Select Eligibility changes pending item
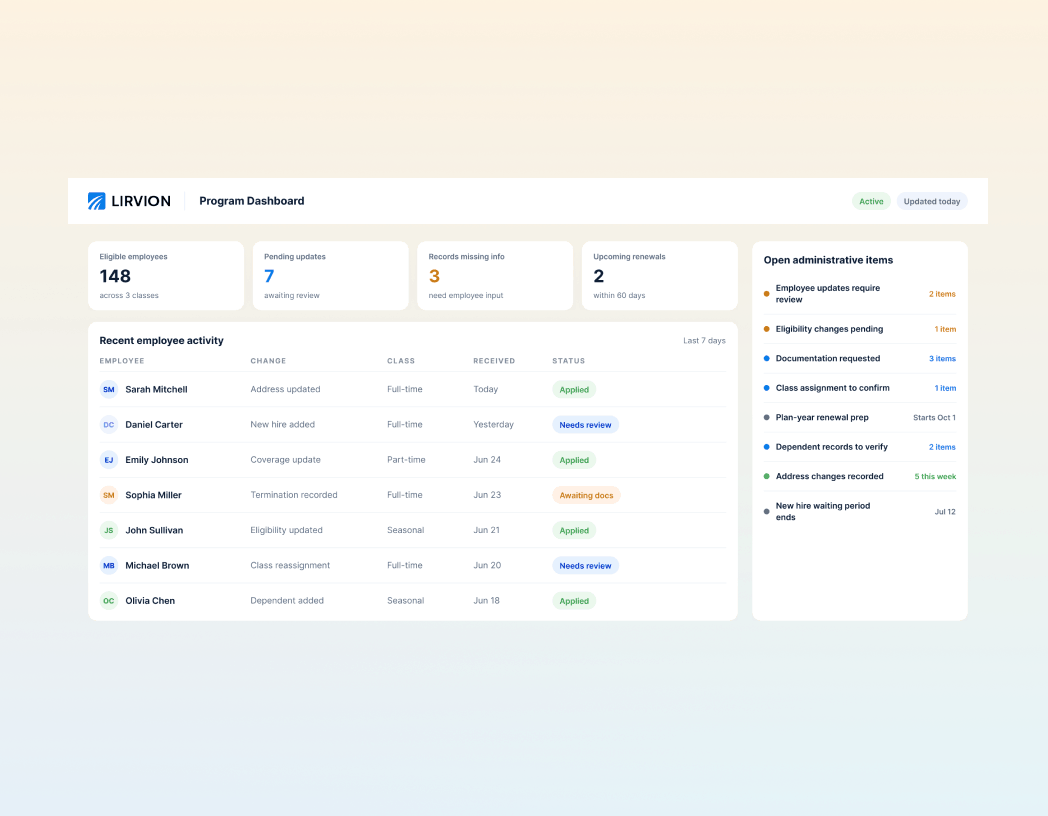This screenshot has height=816, width=1048. coord(860,329)
